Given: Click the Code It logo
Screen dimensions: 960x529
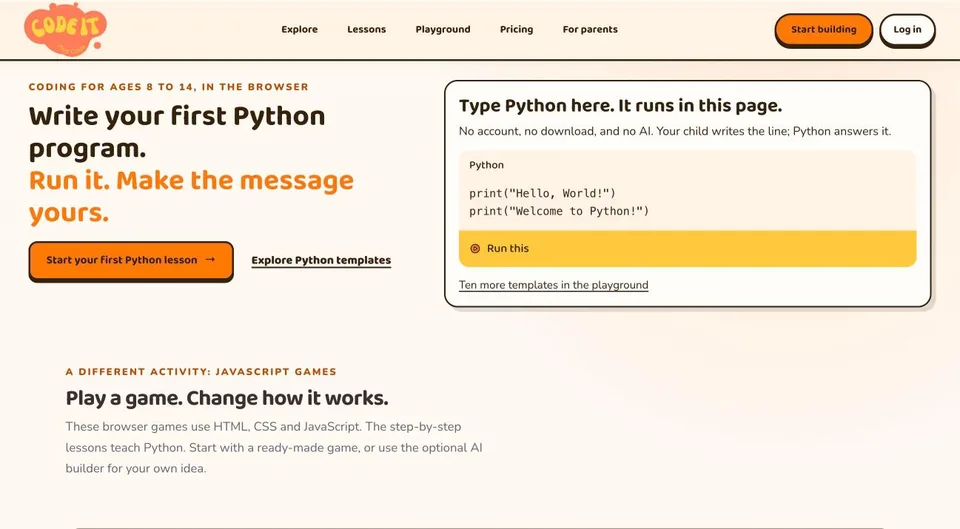Looking at the screenshot, I should (x=66, y=29).
